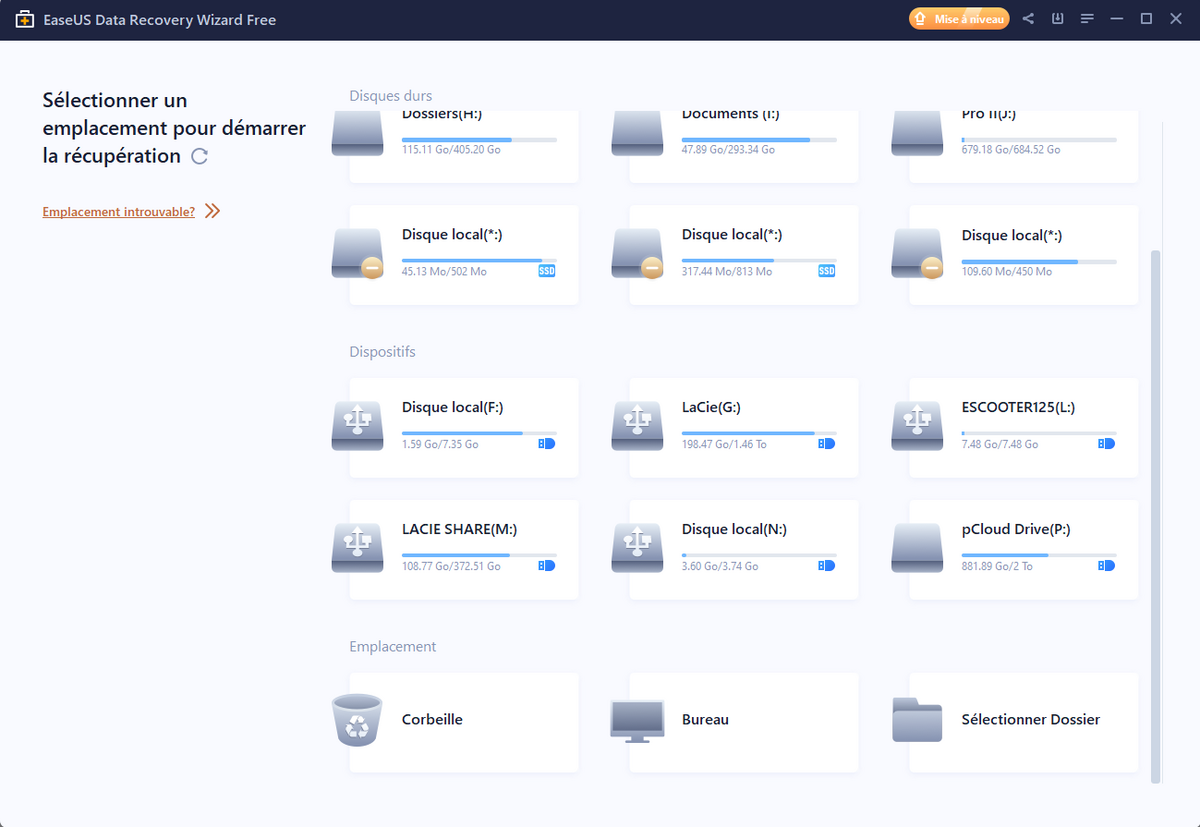This screenshot has height=827, width=1200.
Task: Click the 'Dispositifs' section heading
Action: click(382, 352)
